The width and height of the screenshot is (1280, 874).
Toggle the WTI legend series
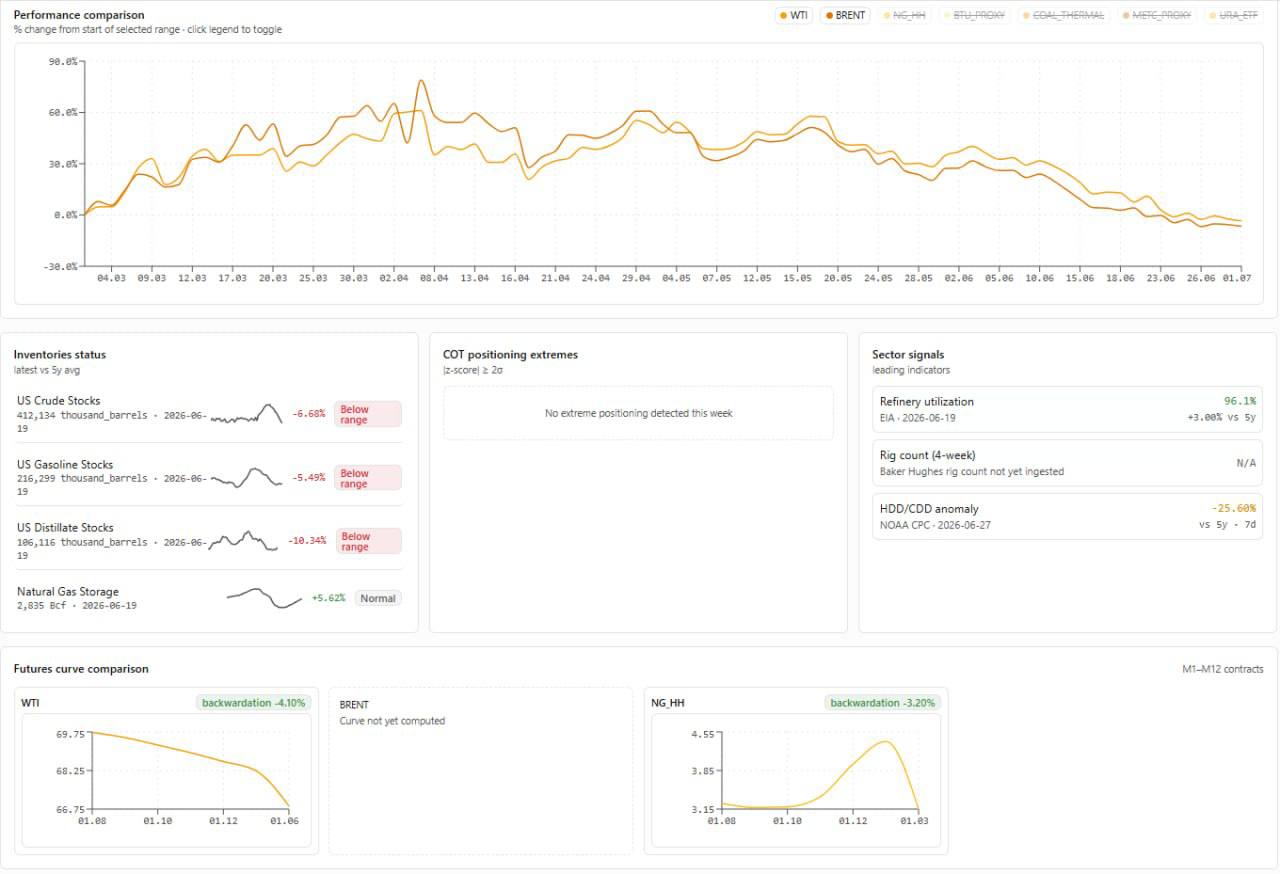(794, 16)
